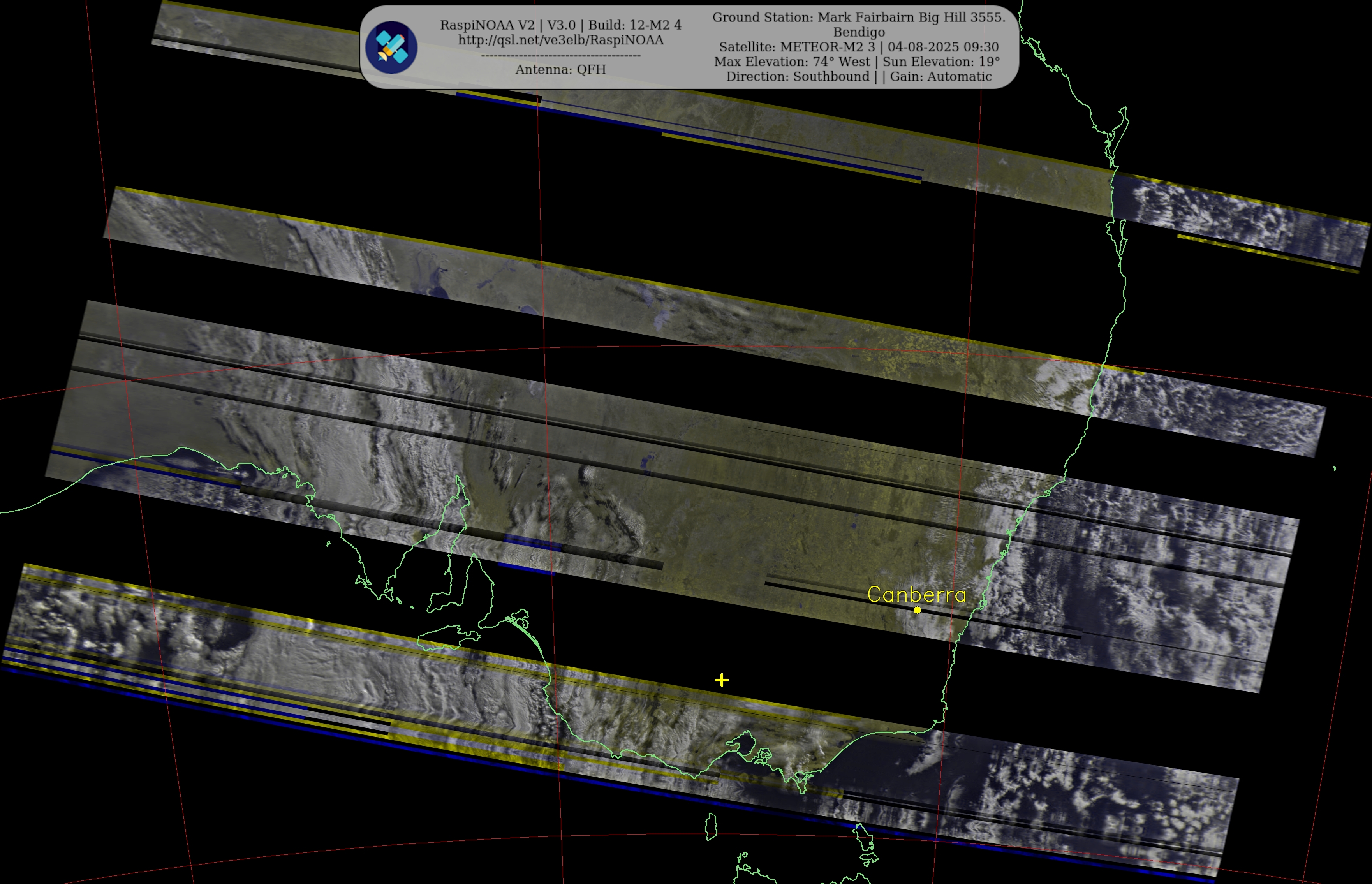Click the RaspiNOAA satellite logo icon
Viewport: 1372px width, 884px height.
(x=391, y=47)
